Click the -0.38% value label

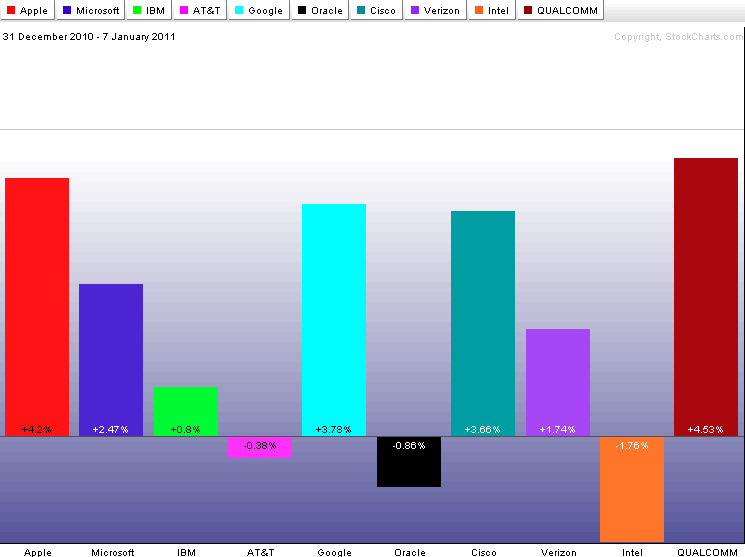(x=260, y=446)
